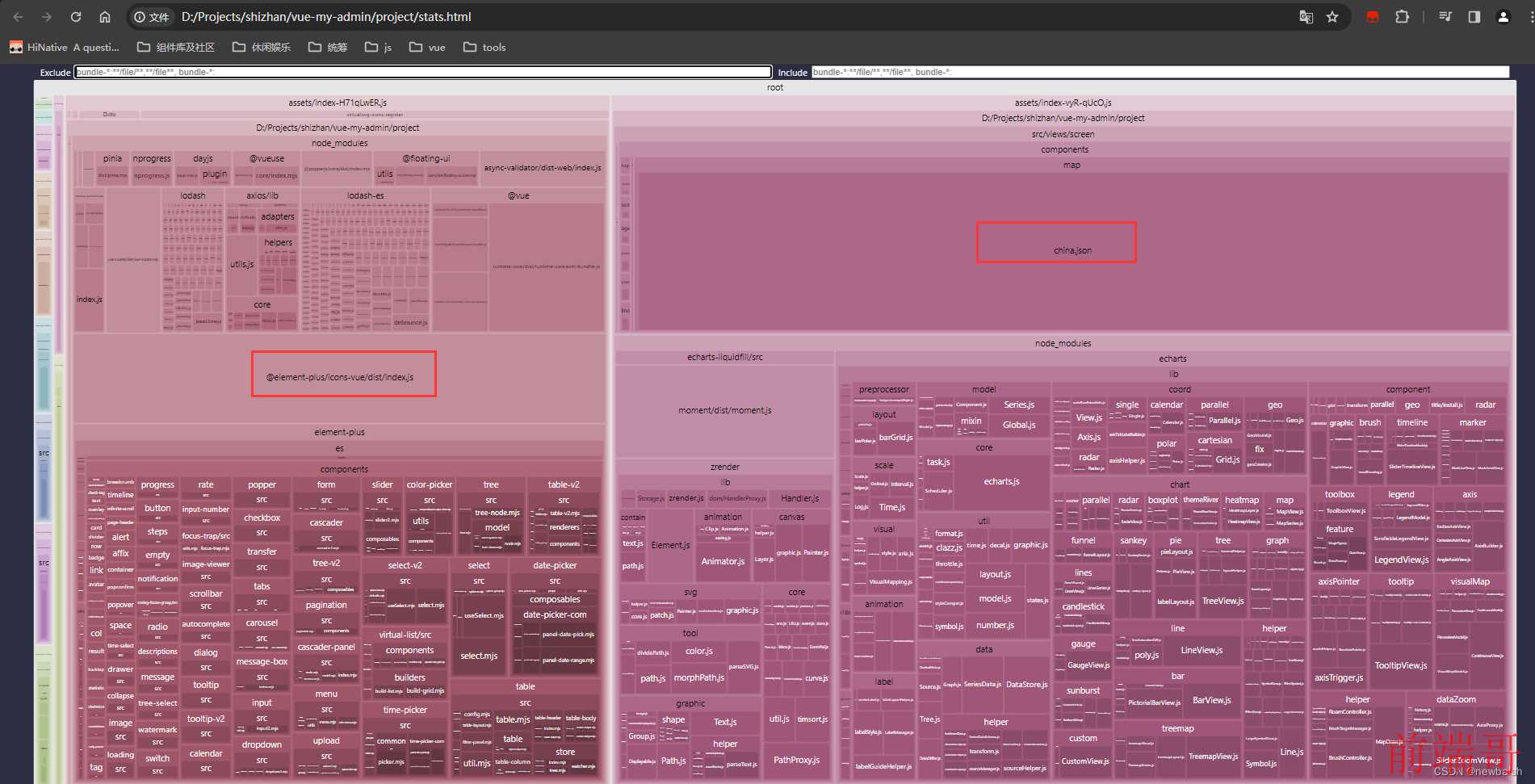Open the 组件库及社区 bookmark folder
This screenshot has width=1535, height=784.
coord(176,48)
